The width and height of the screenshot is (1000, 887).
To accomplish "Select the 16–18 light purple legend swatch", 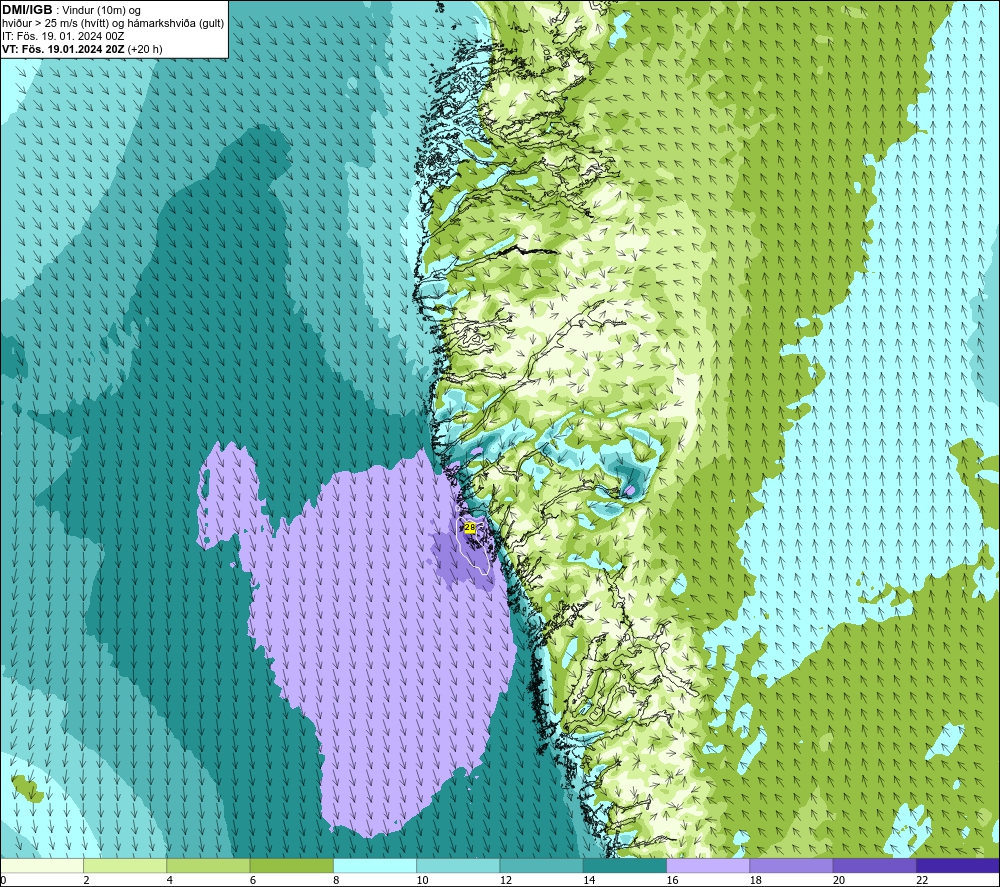I will [x=708, y=865].
